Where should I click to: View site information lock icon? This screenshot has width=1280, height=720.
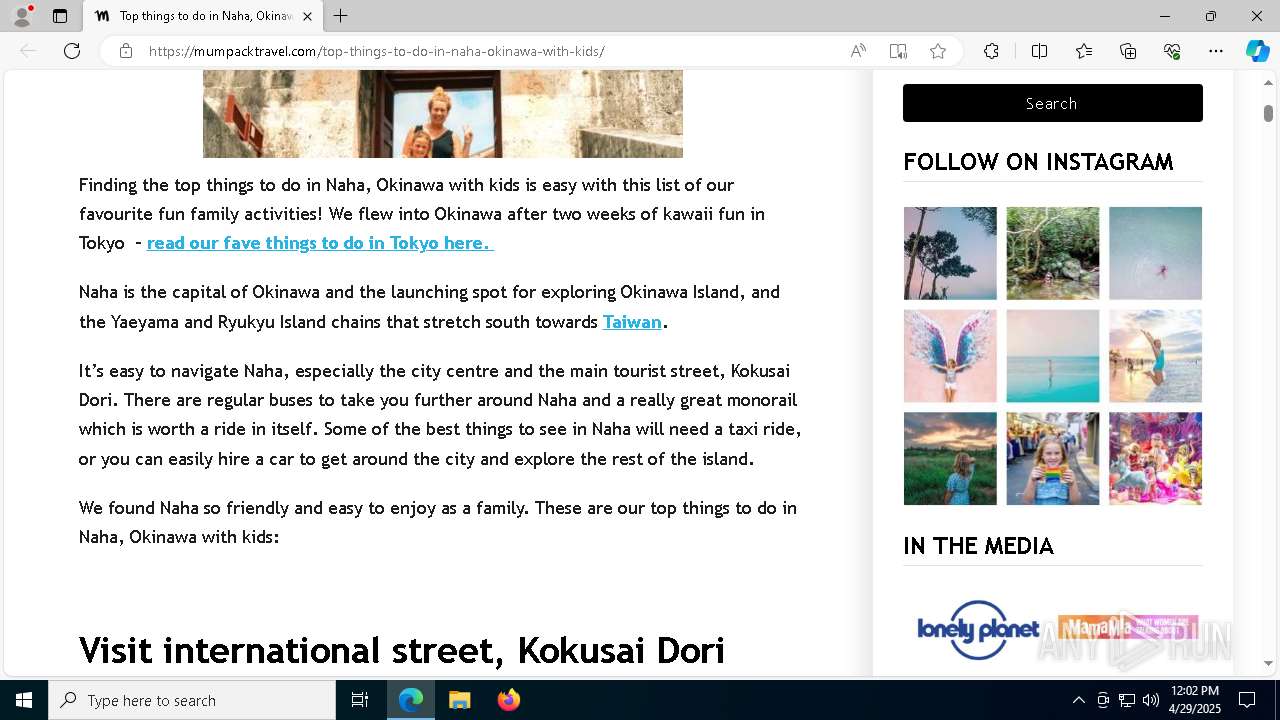(x=126, y=51)
